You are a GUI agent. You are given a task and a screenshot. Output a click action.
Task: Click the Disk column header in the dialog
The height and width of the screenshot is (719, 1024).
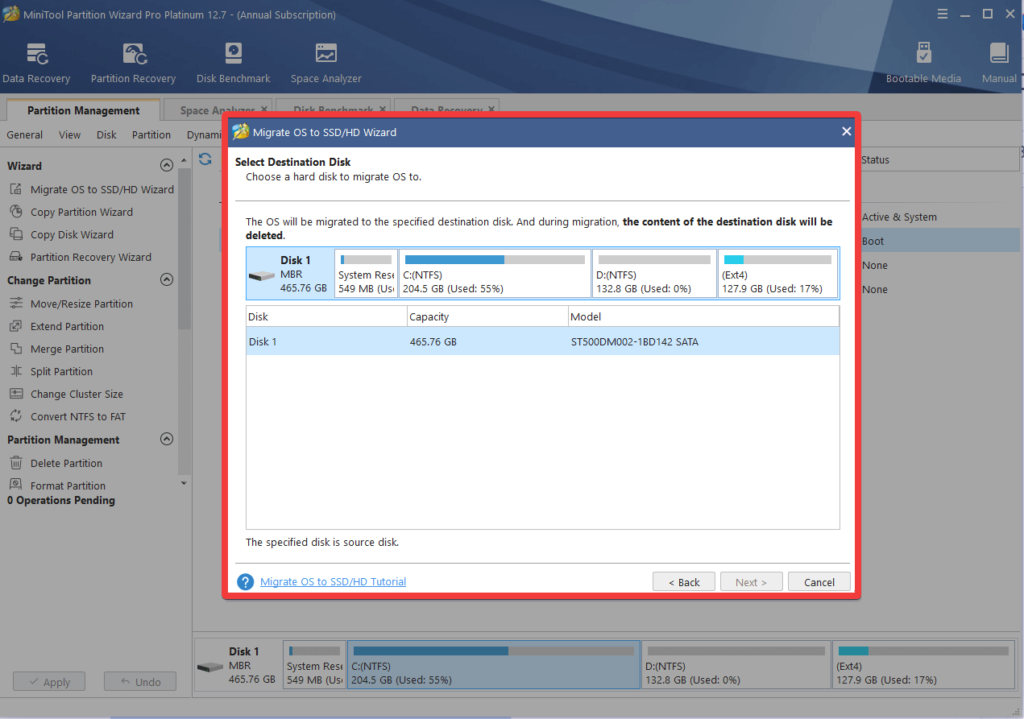(x=327, y=316)
